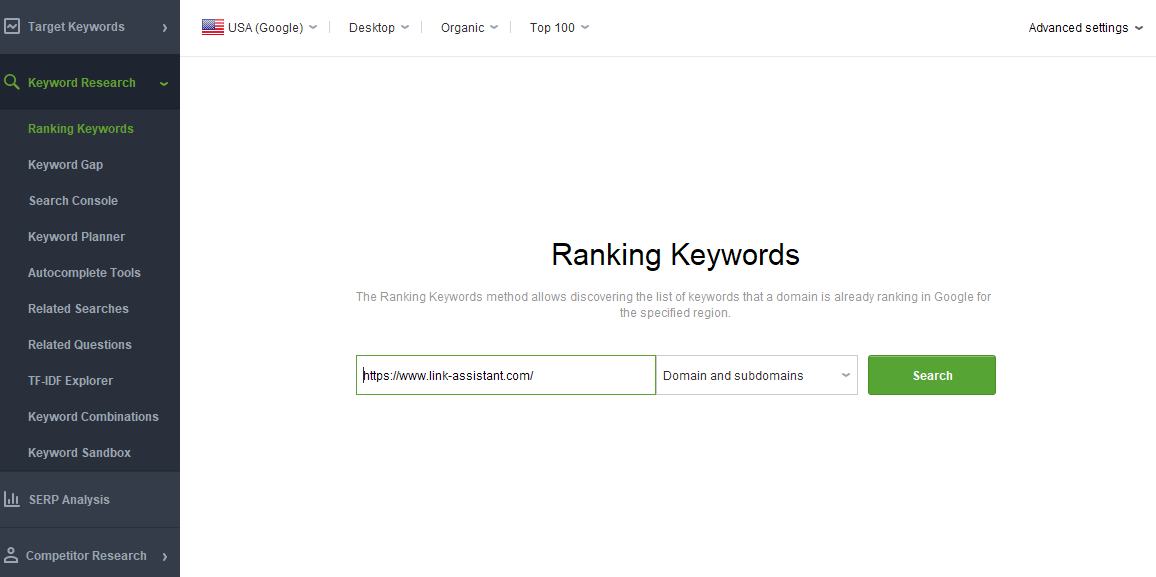1156x577 pixels.
Task: Click the Target Keywords chart icon
Action: click(x=11, y=27)
